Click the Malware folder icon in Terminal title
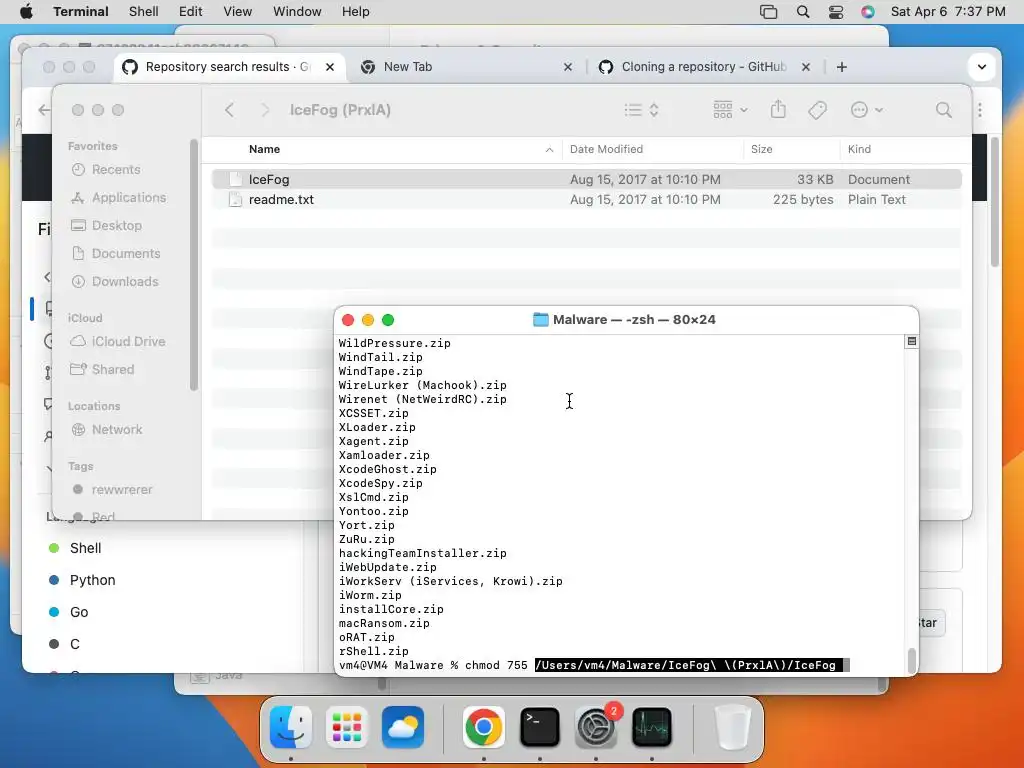Image resolution: width=1024 pixels, height=768 pixels. click(x=541, y=319)
